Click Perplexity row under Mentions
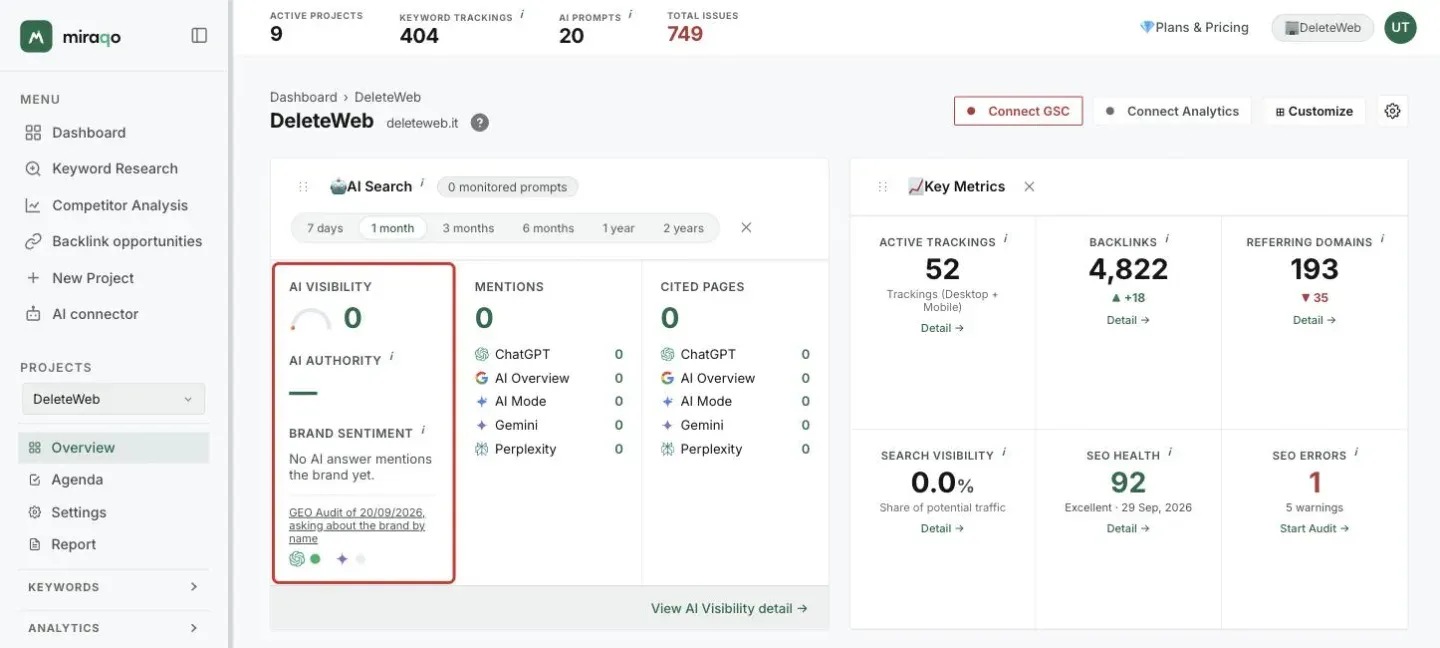Screen dimensions: 1440x648 (x=549, y=449)
